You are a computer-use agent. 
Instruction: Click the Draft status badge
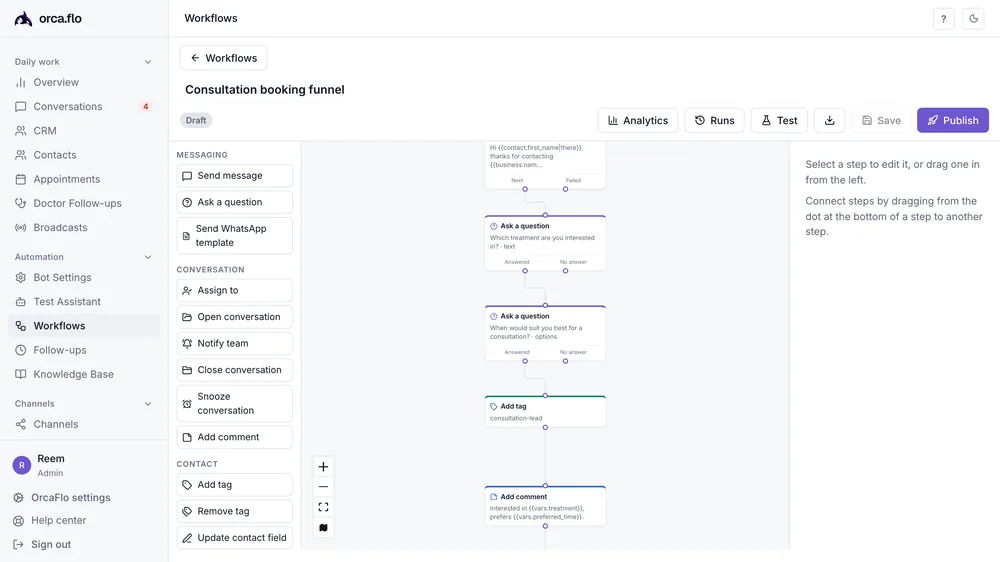[x=196, y=121]
